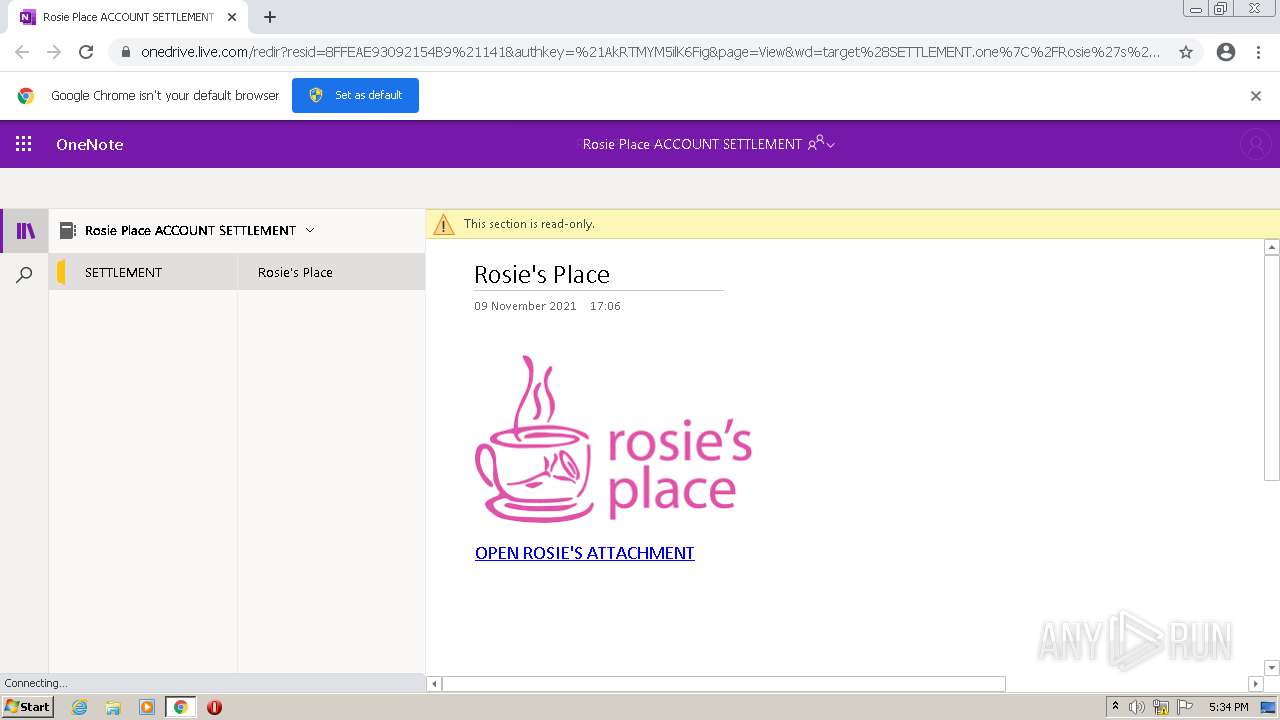Close the Rosie Place ACCOUNT SETTLEMENT tab
Image resolution: width=1280 pixels, height=720 pixels.
point(232,17)
